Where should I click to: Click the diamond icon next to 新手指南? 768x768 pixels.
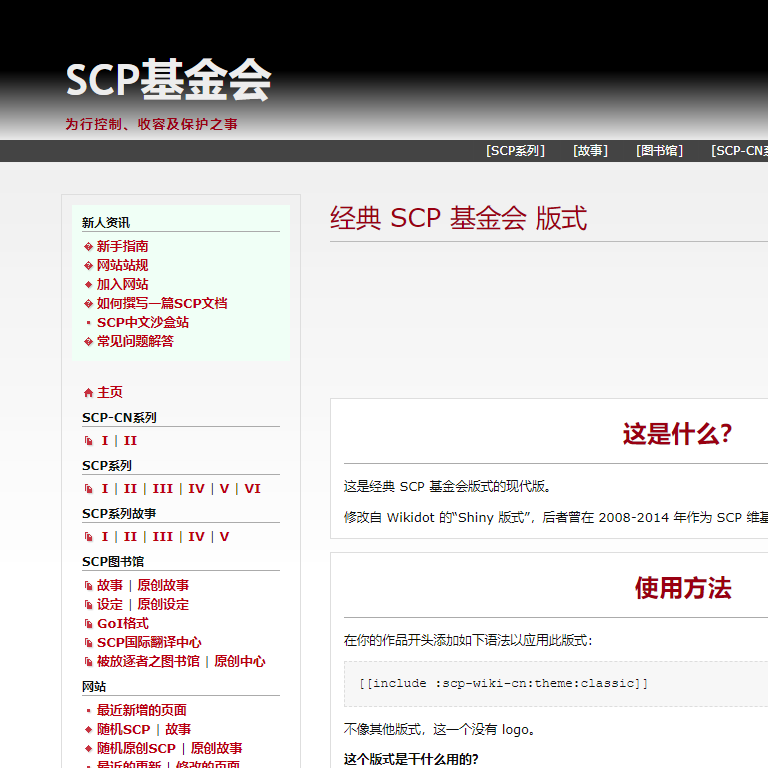tap(88, 247)
